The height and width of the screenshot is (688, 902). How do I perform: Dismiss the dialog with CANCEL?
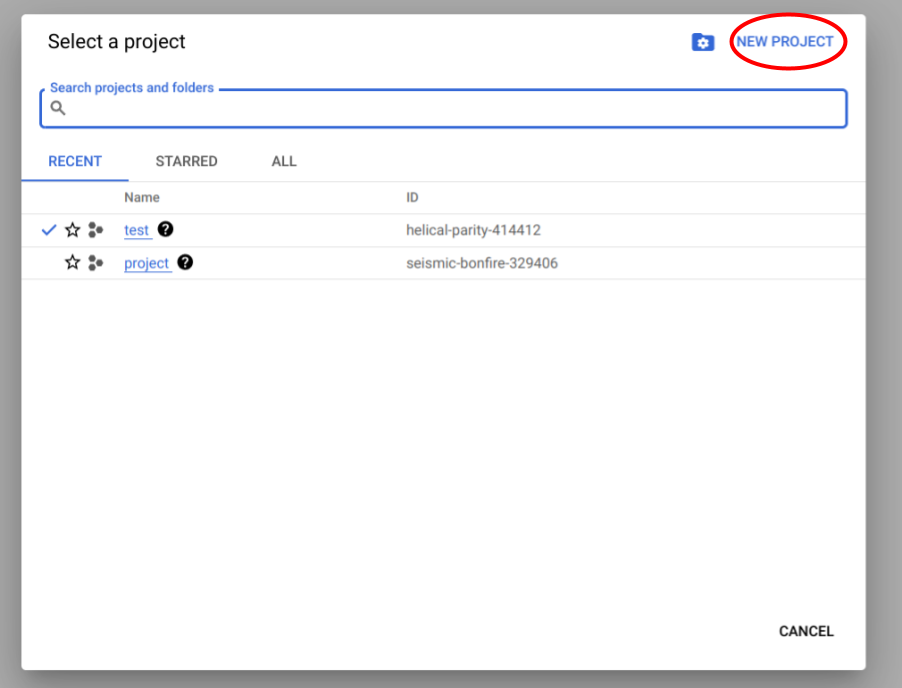806,631
